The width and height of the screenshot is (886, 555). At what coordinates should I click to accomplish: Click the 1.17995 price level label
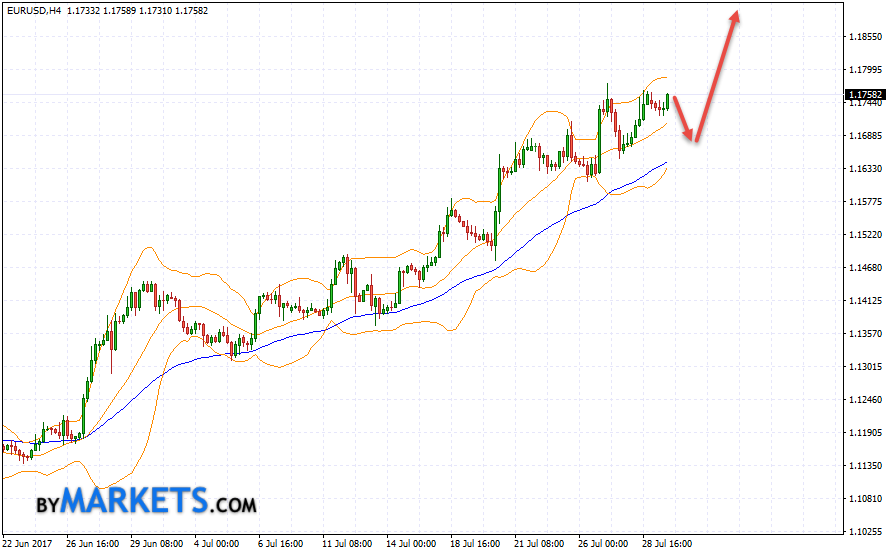click(x=863, y=69)
